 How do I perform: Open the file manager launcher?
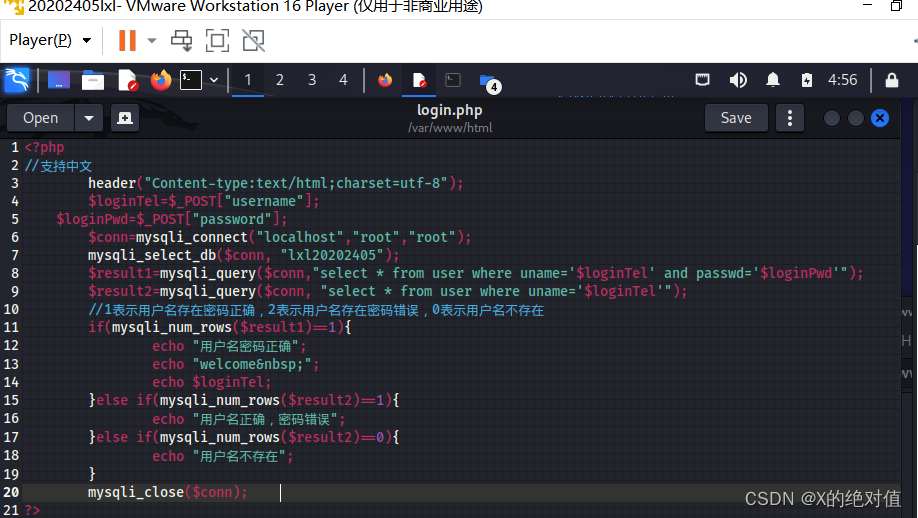(93, 80)
